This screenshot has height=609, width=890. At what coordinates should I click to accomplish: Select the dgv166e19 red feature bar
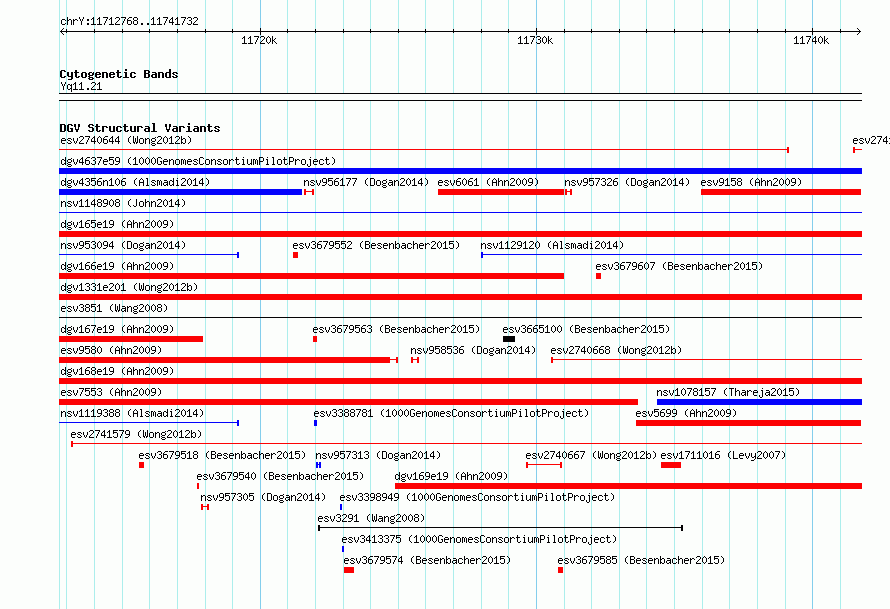pos(312,276)
